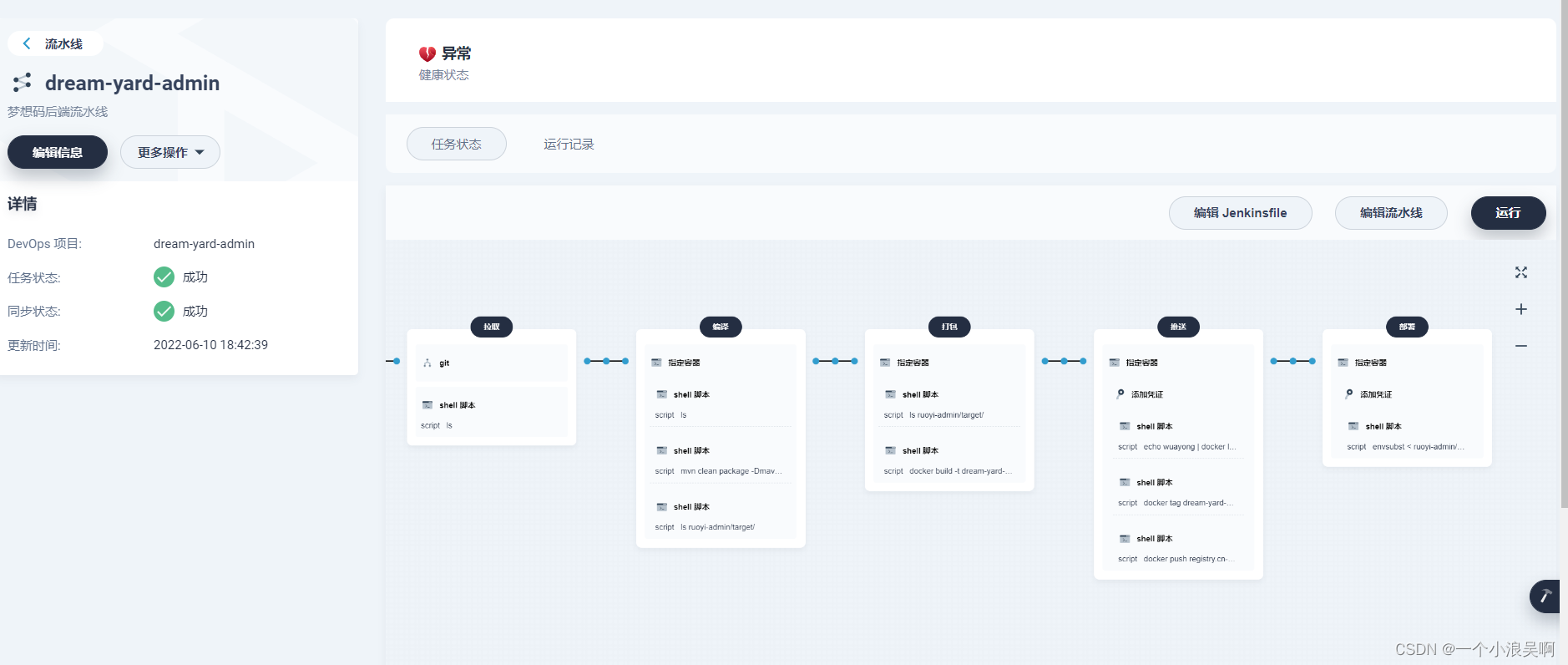This screenshot has height=665, width=1568.
Task: Click the shell icon in 拉取 stage
Action: (x=427, y=405)
